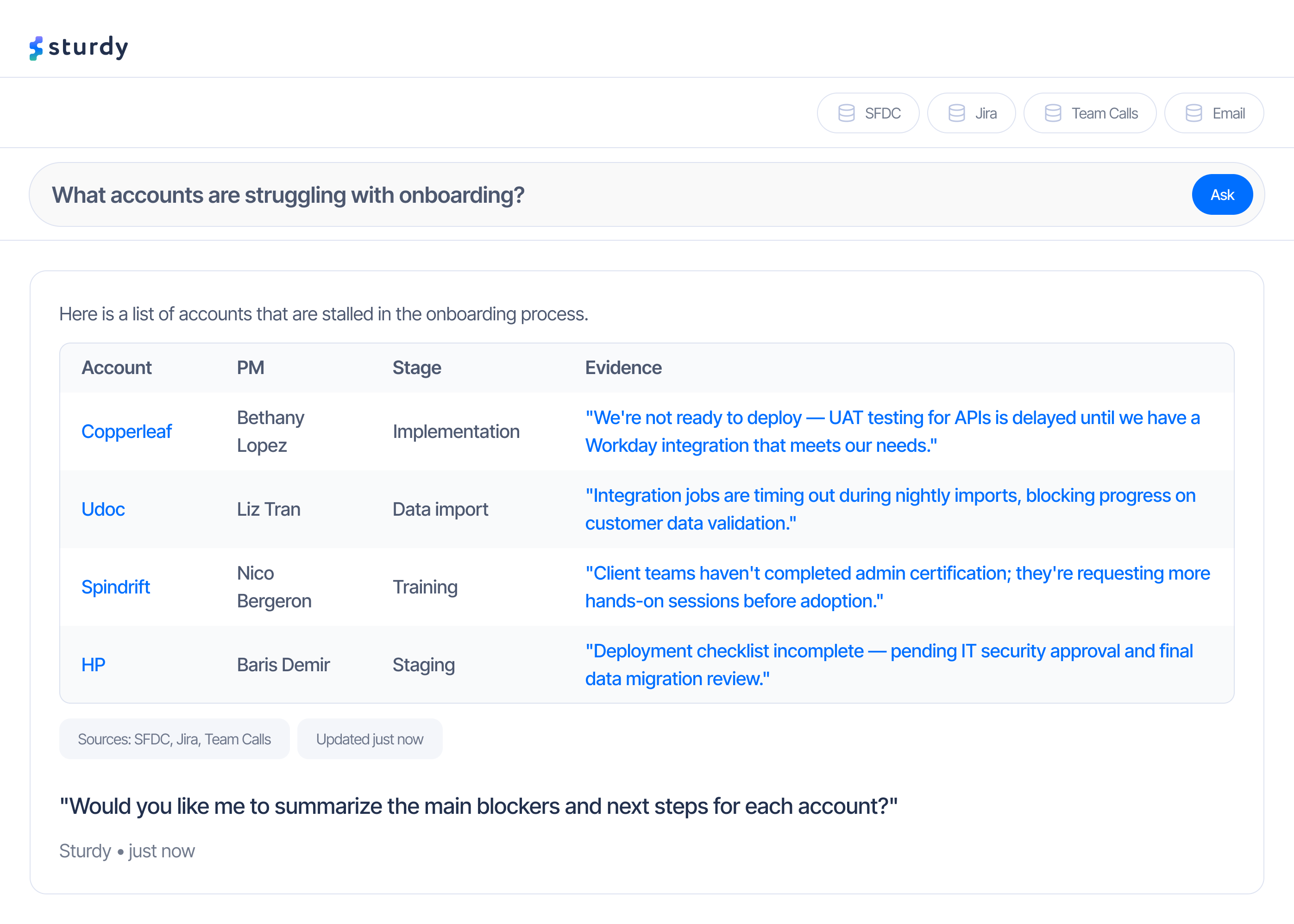Click the Jira database icon
Image resolution: width=1294 pixels, height=924 pixels.
(956, 113)
